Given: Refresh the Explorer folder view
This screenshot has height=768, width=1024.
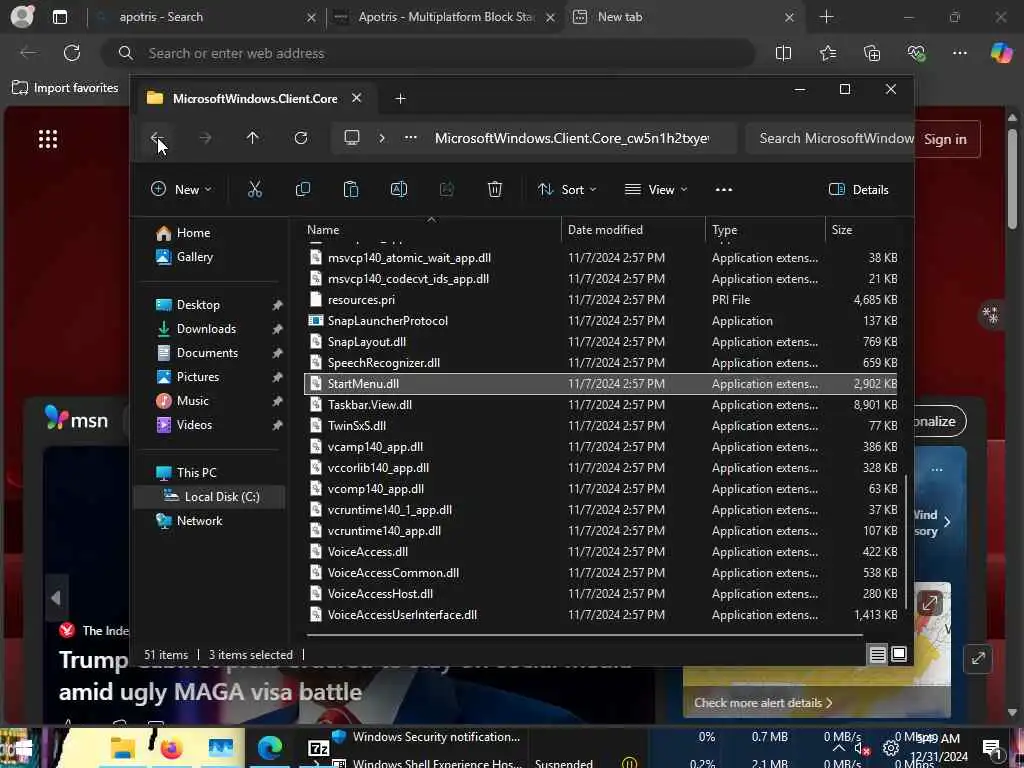Looking at the screenshot, I should (x=300, y=138).
